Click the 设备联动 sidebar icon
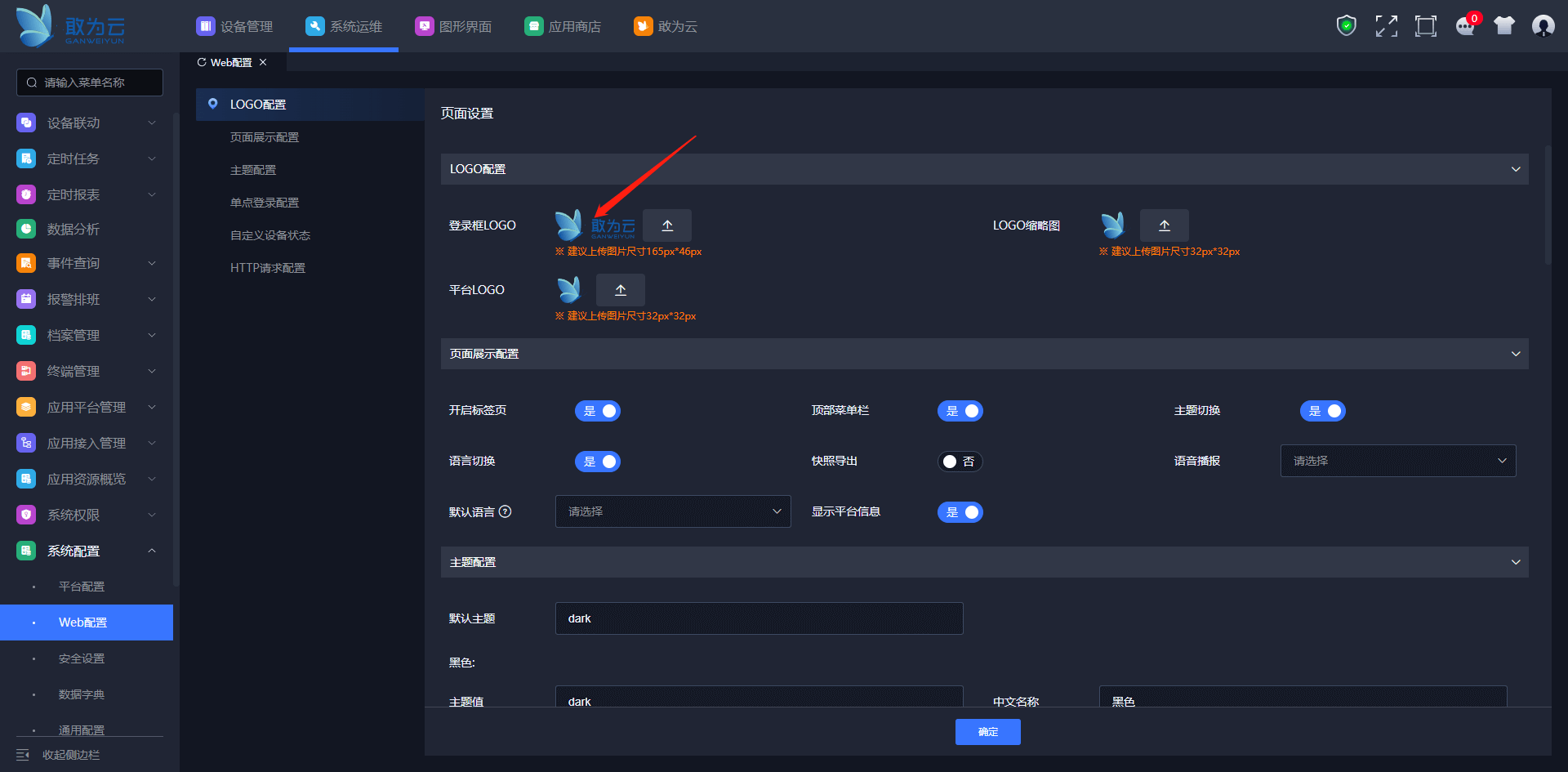 click(26, 123)
